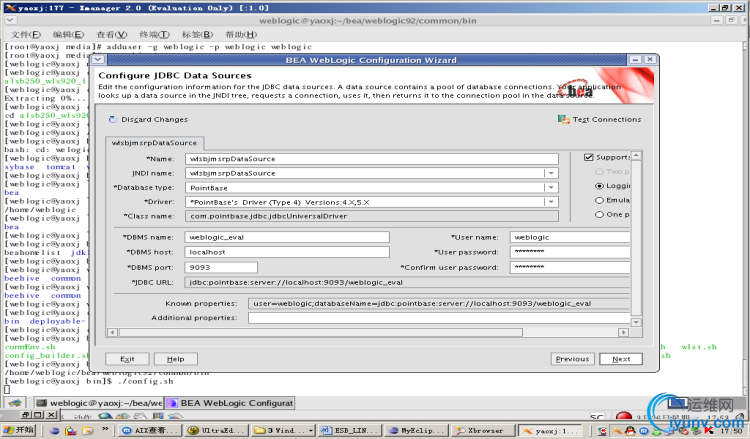Expand the quick launch chevron
The height and width of the screenshot is (439, 750).
pos(105,429)
